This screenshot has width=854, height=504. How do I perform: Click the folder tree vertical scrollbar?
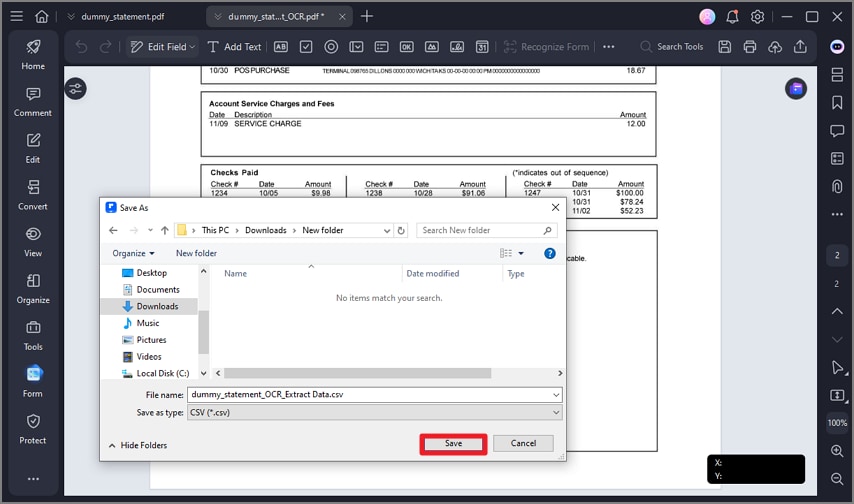pyautogui.click(x=204, y=332)
